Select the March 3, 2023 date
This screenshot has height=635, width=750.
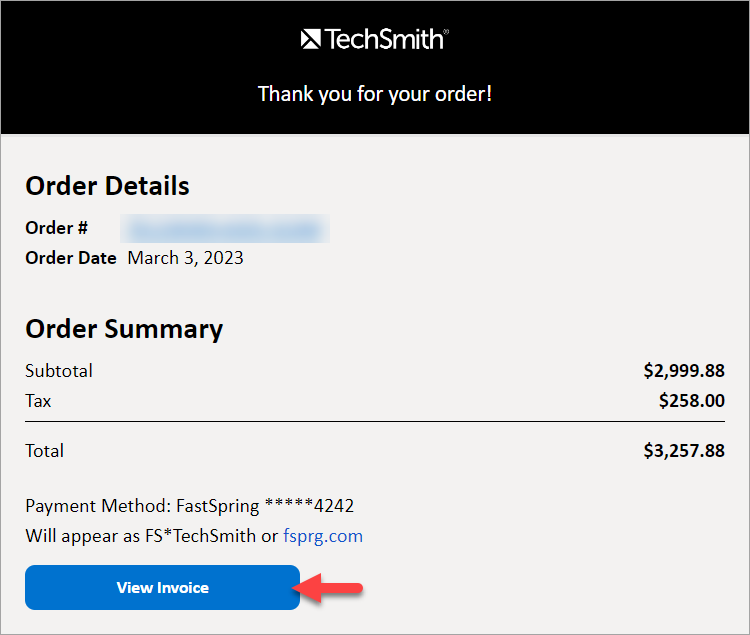click(x=186, y=258)
